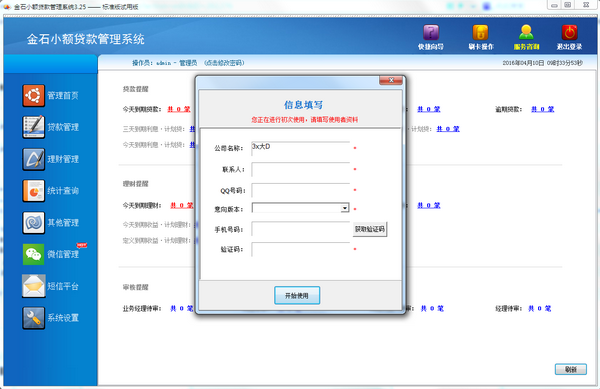Focus the 手机号码 input field
This screenshot has width=600, height=389.
tap(300, 229)
